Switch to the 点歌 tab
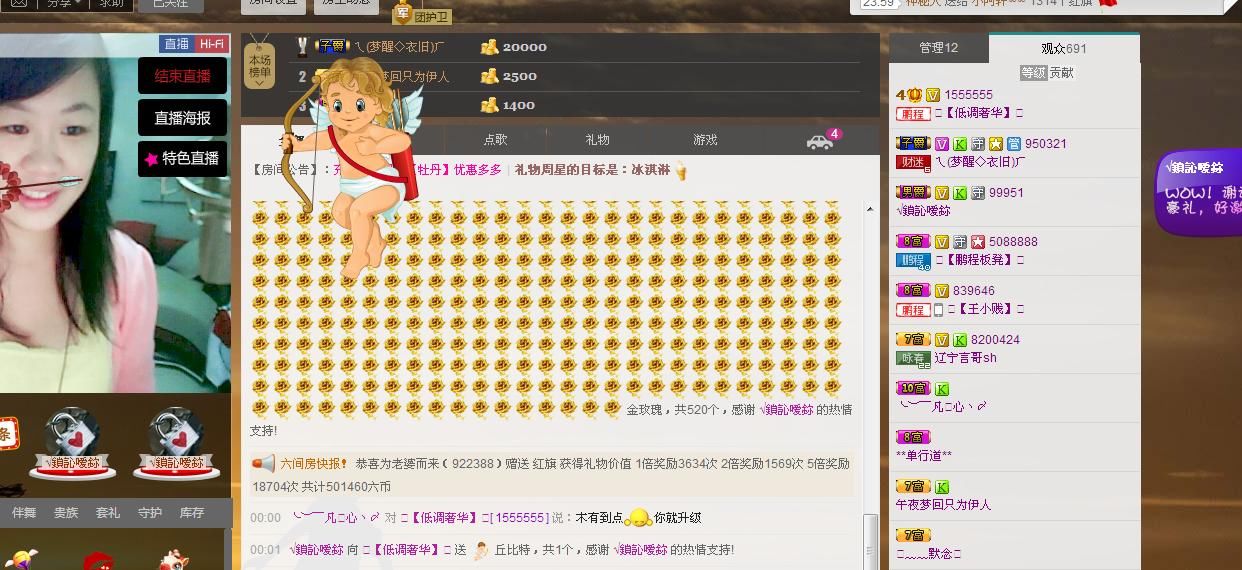This screenshot has height=570, width=1242. point(495,140)
